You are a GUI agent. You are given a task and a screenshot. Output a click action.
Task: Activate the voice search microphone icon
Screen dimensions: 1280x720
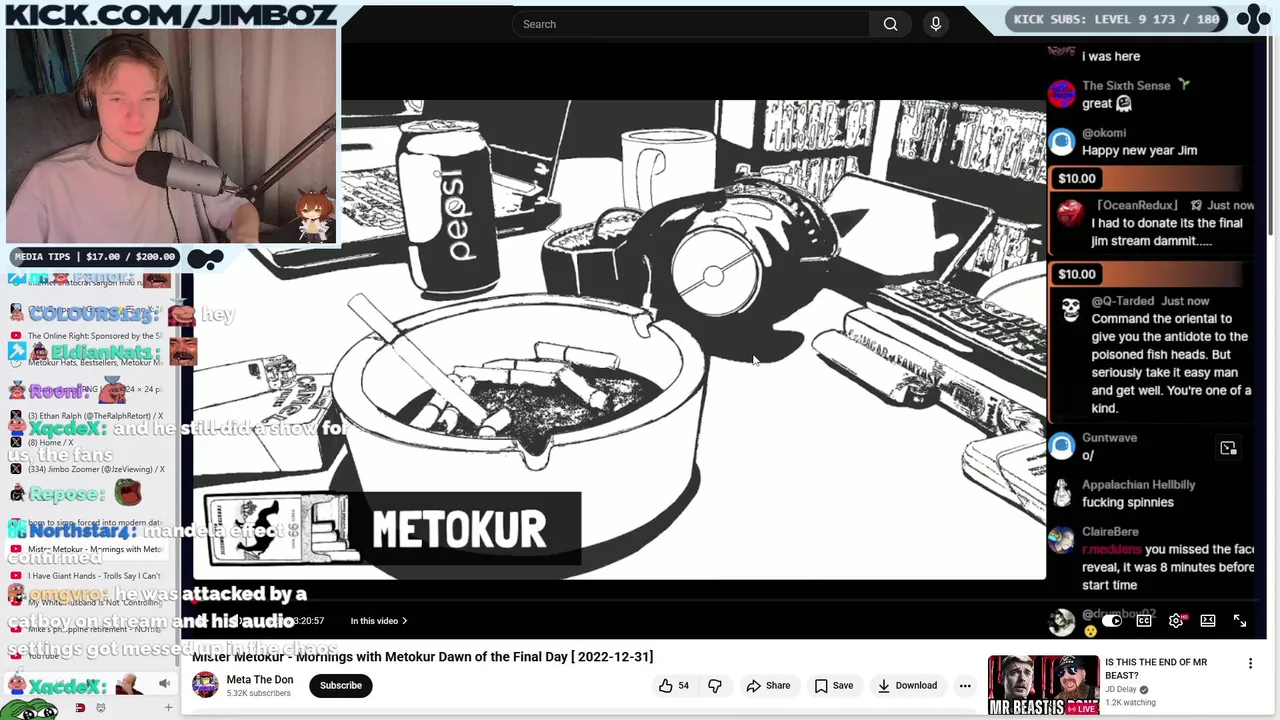pos(936,24)
